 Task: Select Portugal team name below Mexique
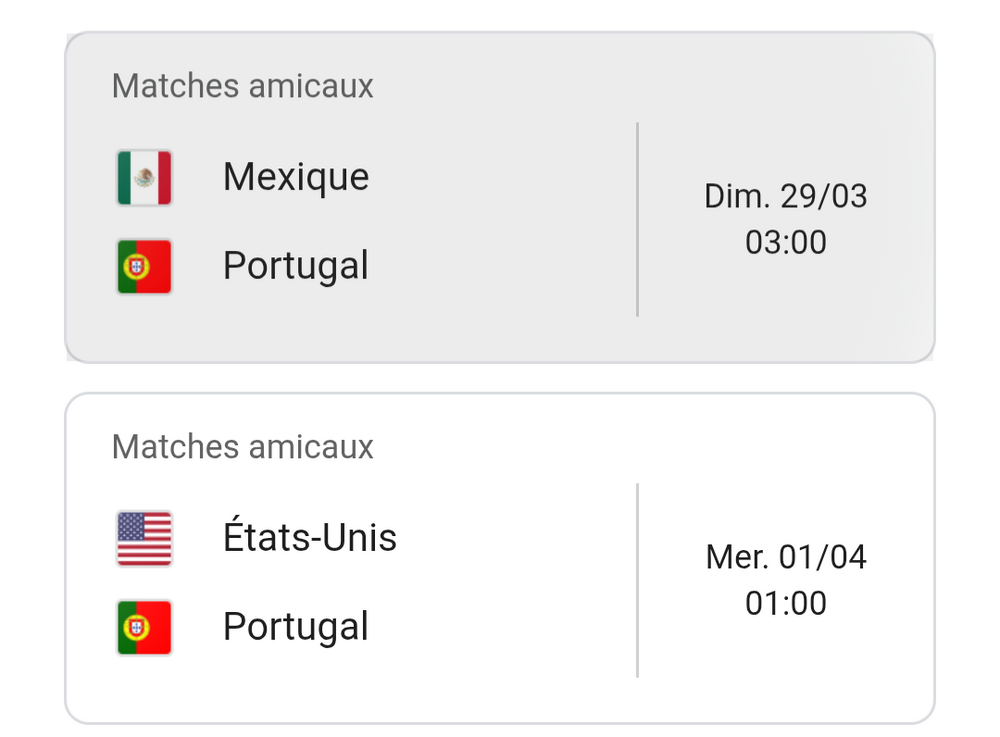[x=296, y=266]
